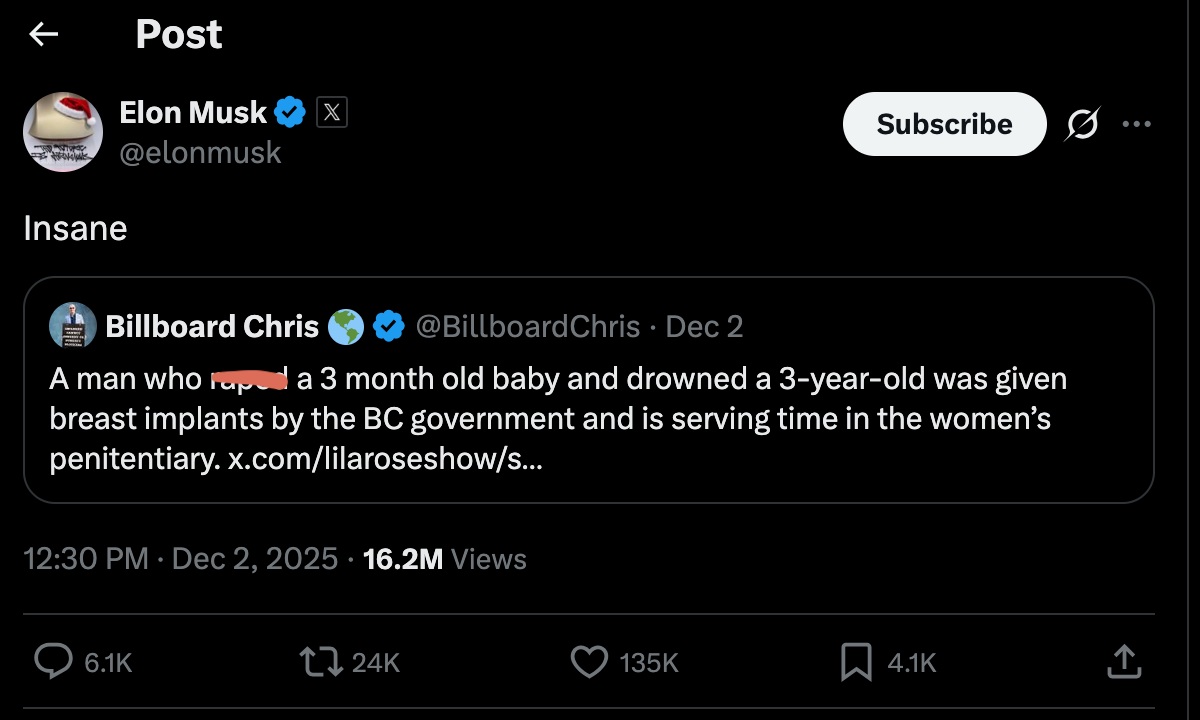Image resolution: width=1200 pixels, height=720 pixels.
Task: Open the @elonmusk handle link
Action: pyautogui.click(x=200, y=152)
